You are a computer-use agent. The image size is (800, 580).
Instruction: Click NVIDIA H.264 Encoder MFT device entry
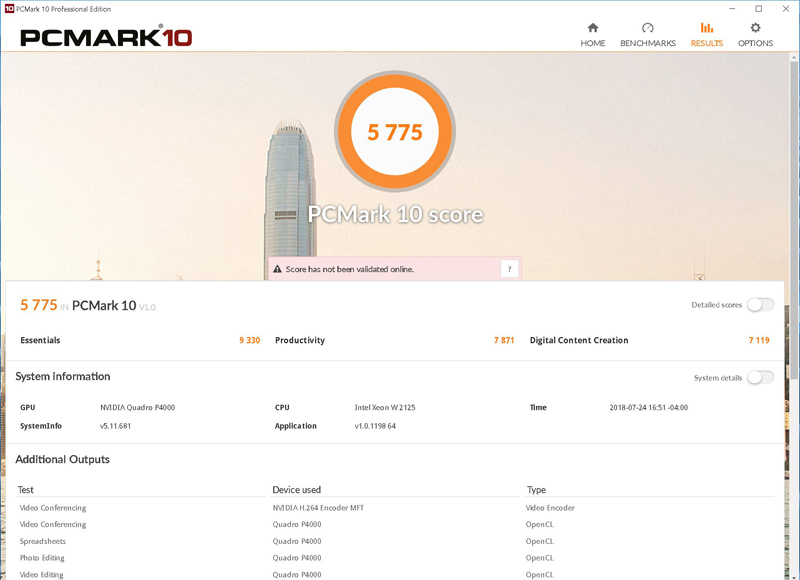[x=318, y=508]
